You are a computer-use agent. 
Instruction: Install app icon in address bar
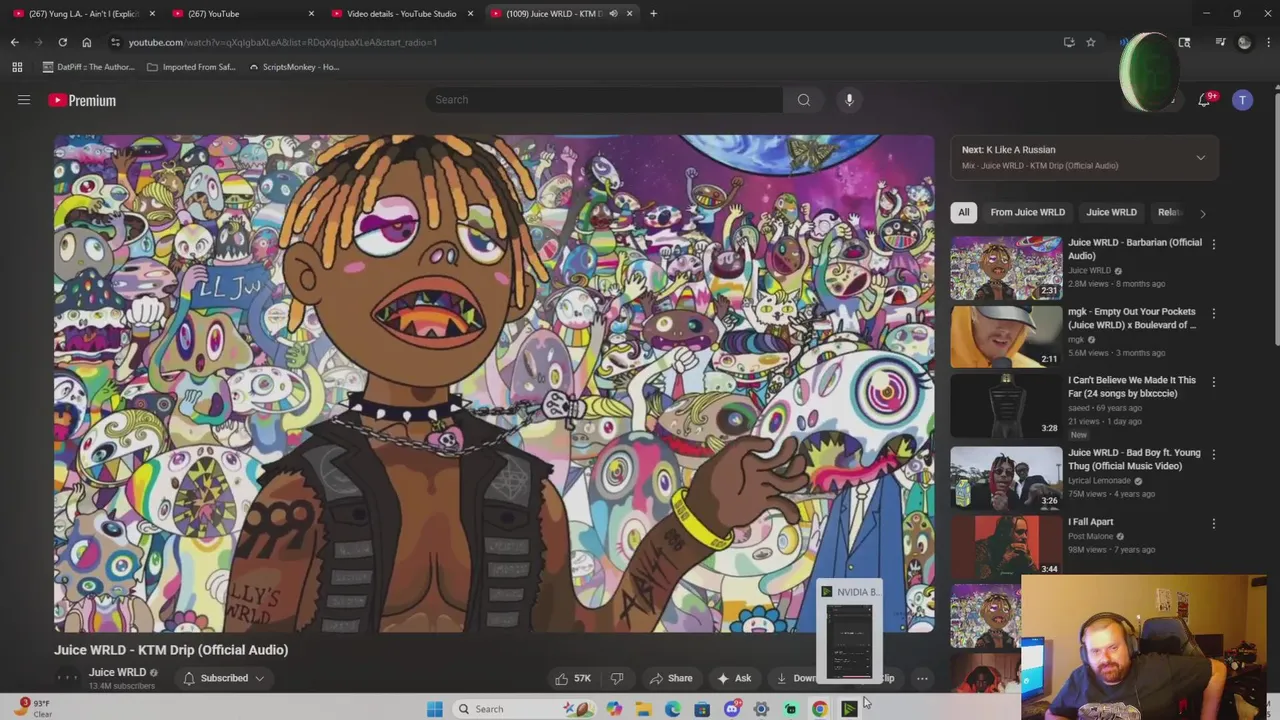click(x=1069, y=42)
